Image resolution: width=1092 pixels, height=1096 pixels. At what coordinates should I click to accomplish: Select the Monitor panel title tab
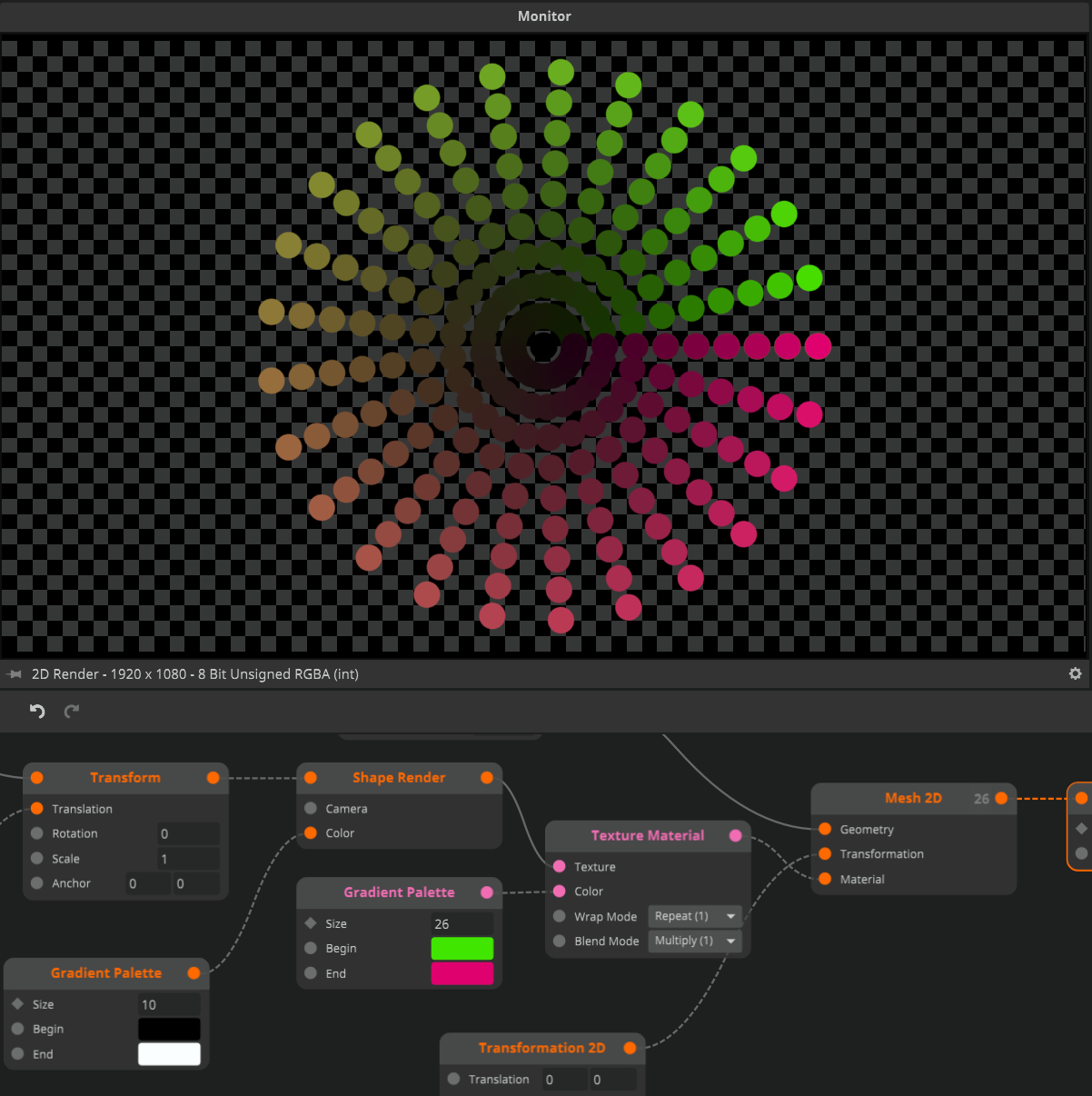point(544,16)
